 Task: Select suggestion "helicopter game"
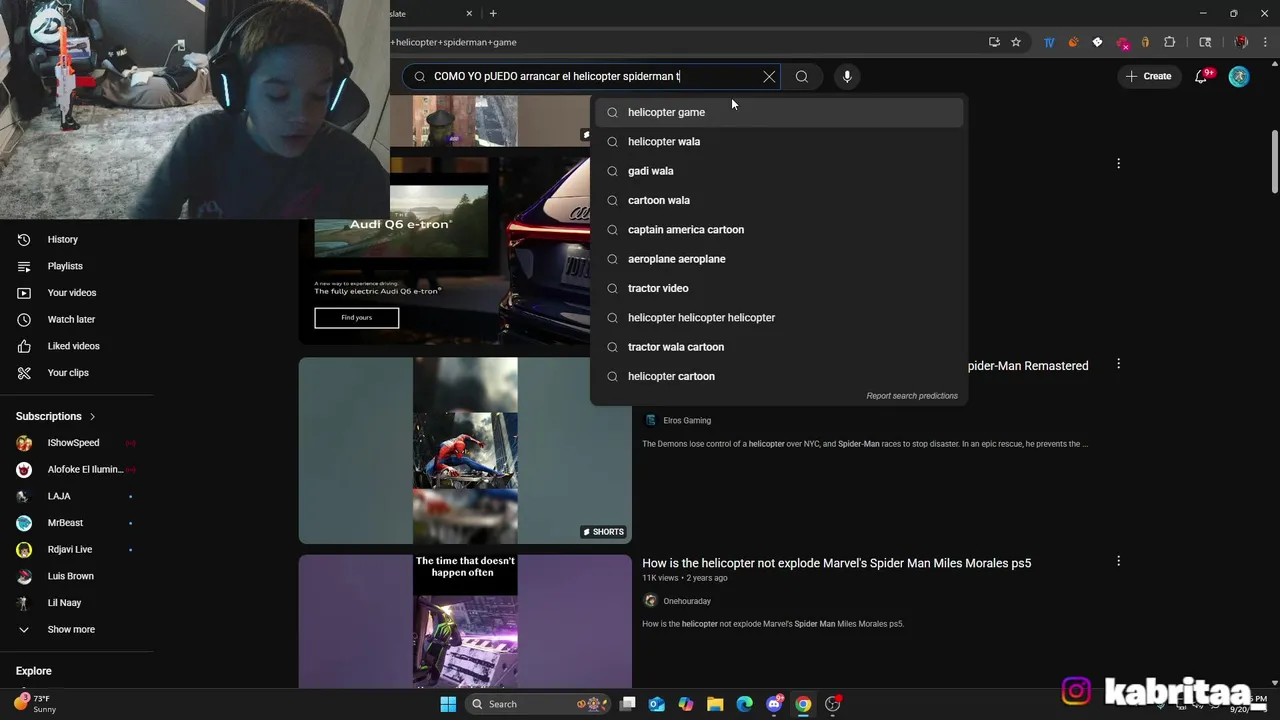(779, 112)
